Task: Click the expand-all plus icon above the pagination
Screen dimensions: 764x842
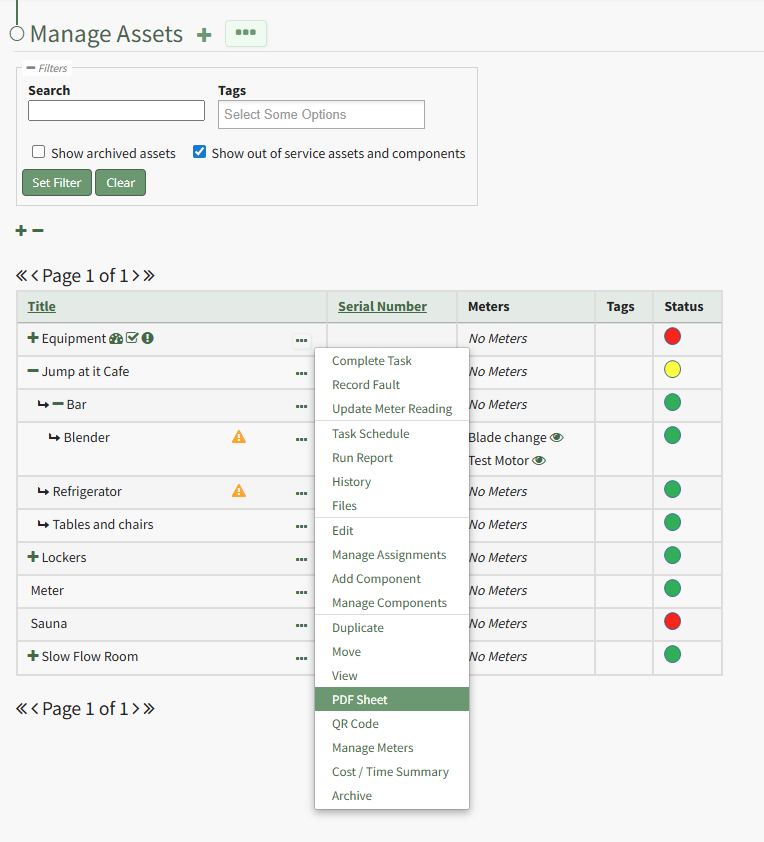Action: point(21,231)
